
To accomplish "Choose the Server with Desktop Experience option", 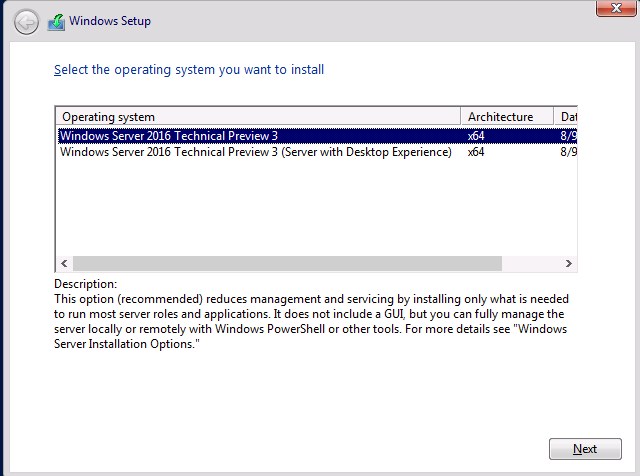I will pos(317,152).
